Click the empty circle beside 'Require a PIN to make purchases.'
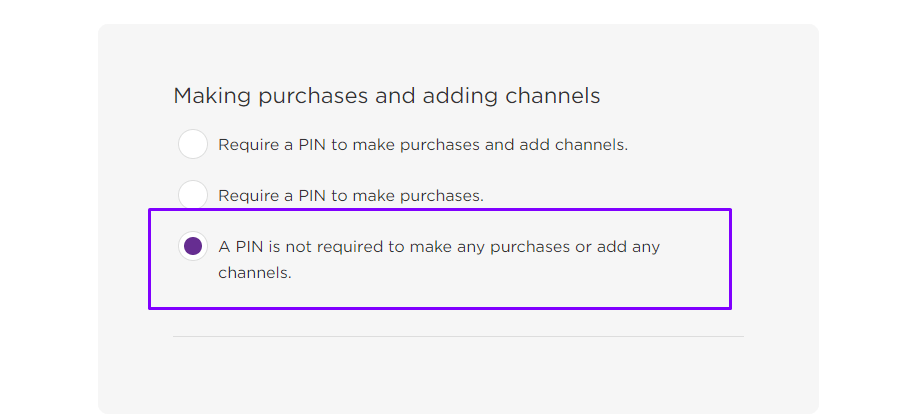Image resolution: width=903 pixels, height=418 pixels. [x=193, y=195]
